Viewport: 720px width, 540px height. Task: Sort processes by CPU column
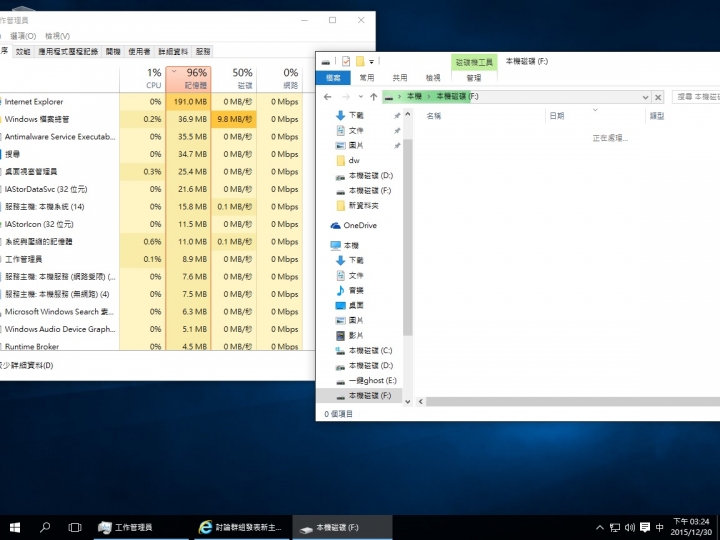(142, 79)
